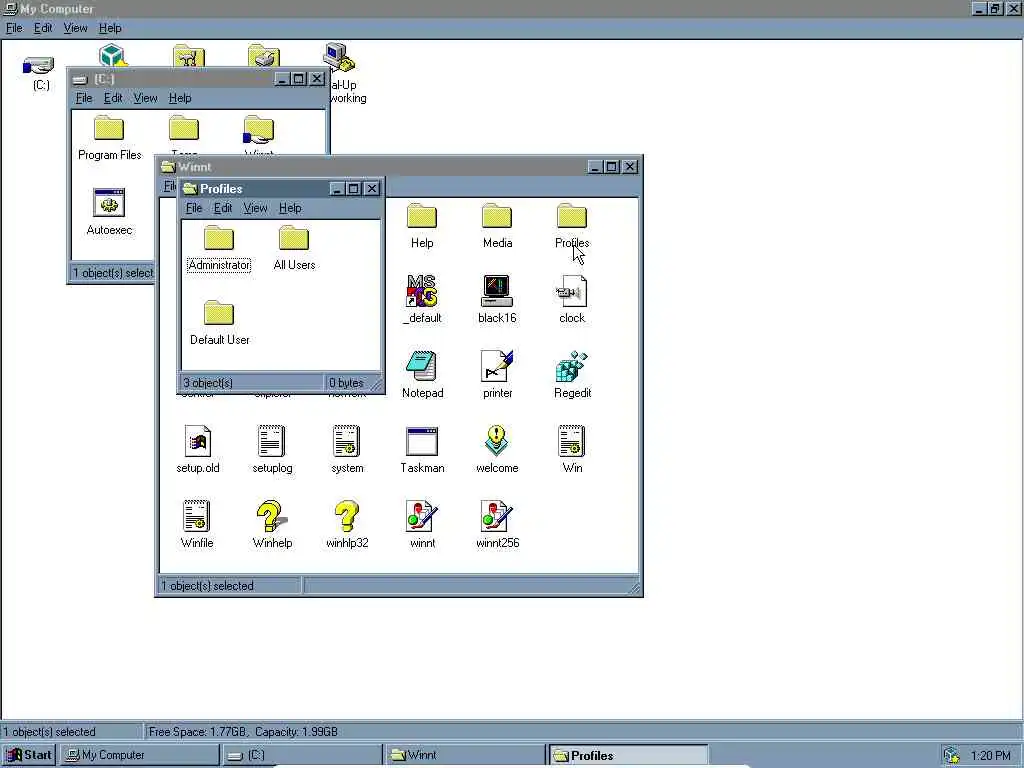The width and height of the screenshot is (1024, 768).
Task: Click the 1:20 PM clock
Action: [x=990, y=756]
